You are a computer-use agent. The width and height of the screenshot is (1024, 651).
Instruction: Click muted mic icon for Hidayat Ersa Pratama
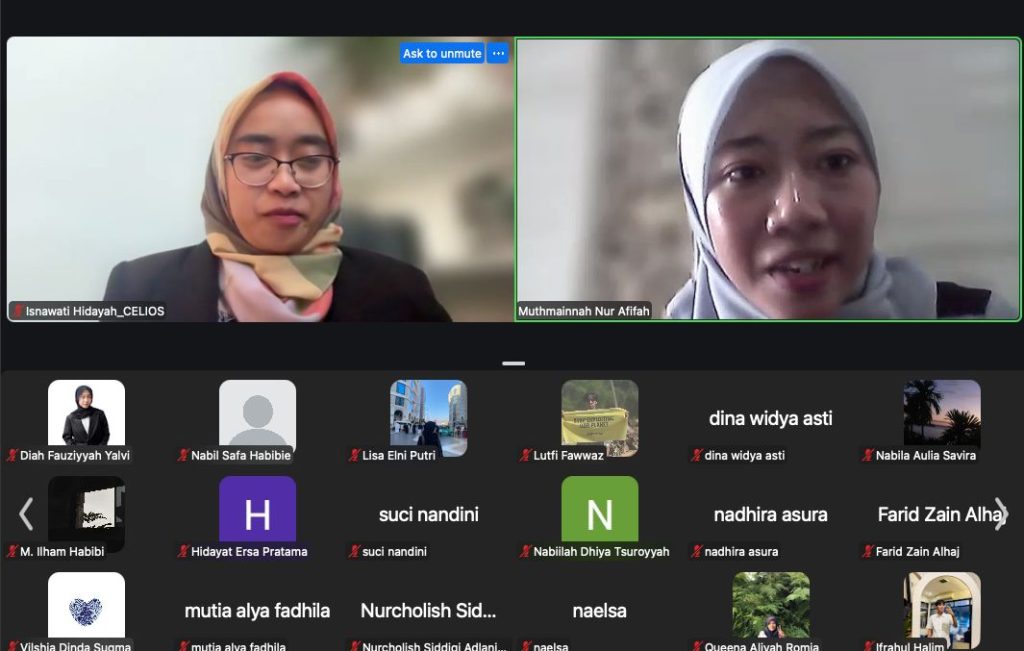(x=184, y=551)
